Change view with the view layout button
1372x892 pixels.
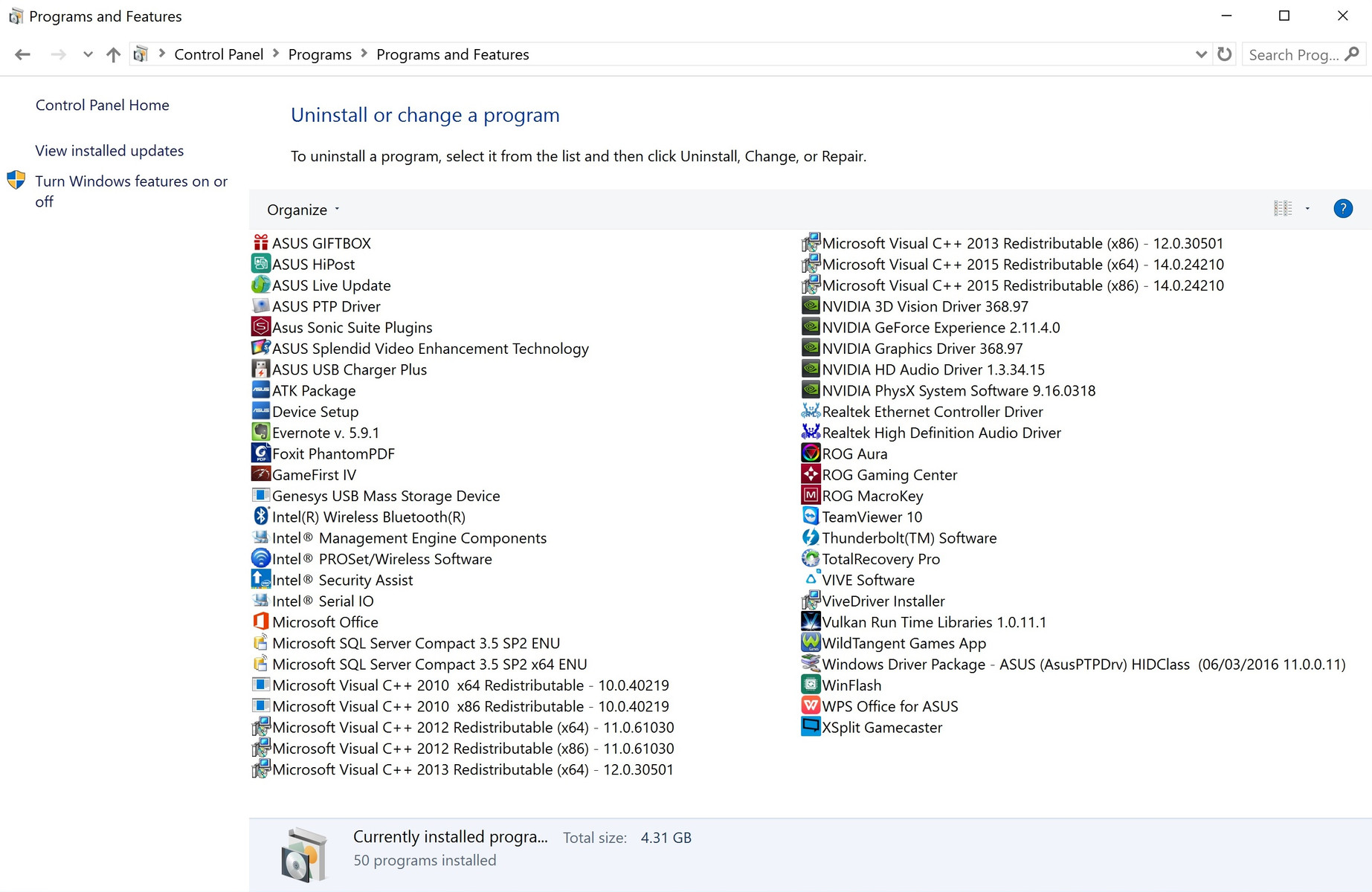coord(1283,209)
